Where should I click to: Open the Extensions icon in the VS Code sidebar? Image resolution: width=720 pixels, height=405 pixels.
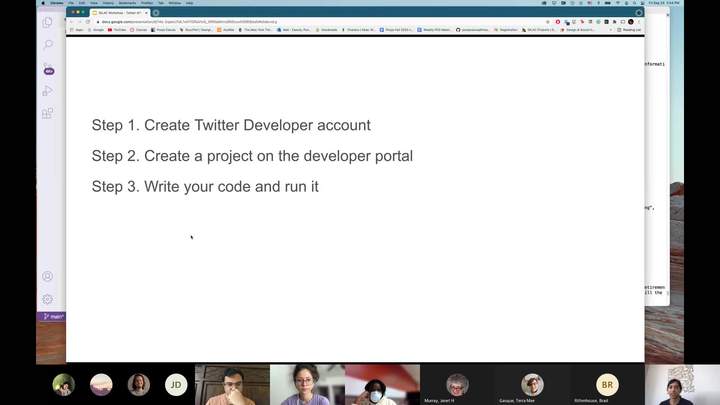pyautogui.click(x=47, y=113)
